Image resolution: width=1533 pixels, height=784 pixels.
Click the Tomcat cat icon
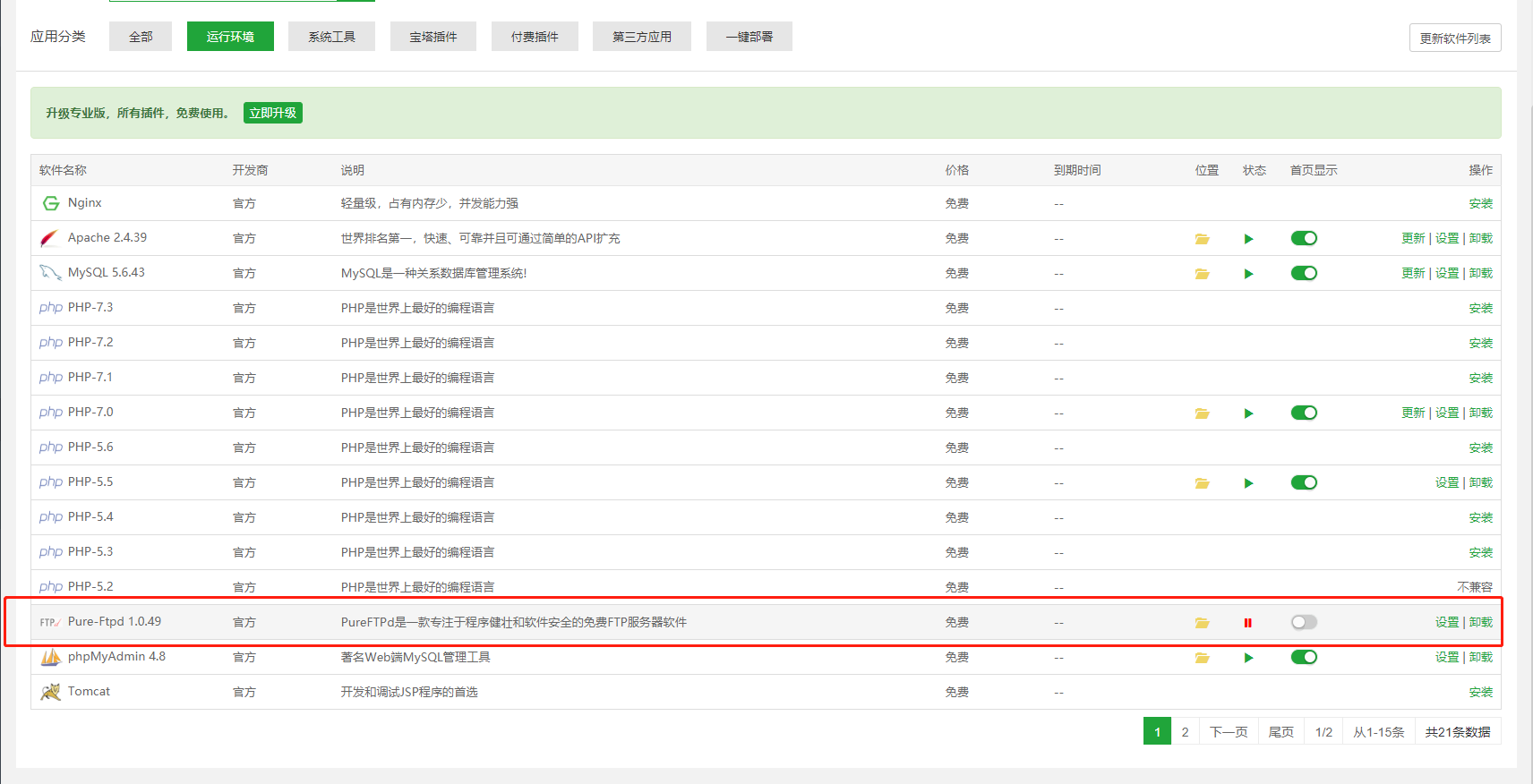51,692
